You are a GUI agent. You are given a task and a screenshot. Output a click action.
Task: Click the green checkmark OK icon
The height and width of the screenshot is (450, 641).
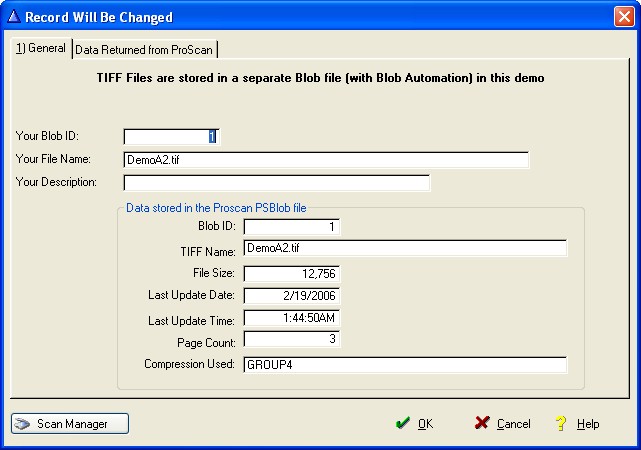[403, 423]
